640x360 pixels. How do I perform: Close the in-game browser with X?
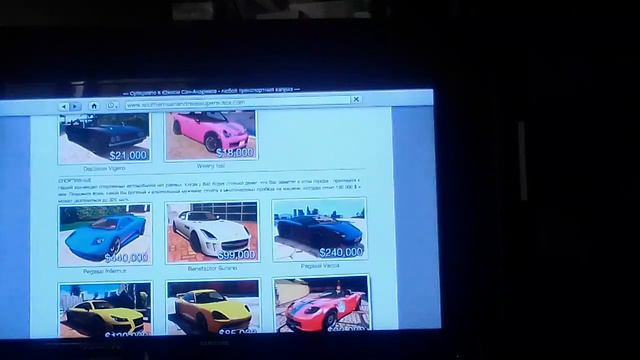coord(356,99)
